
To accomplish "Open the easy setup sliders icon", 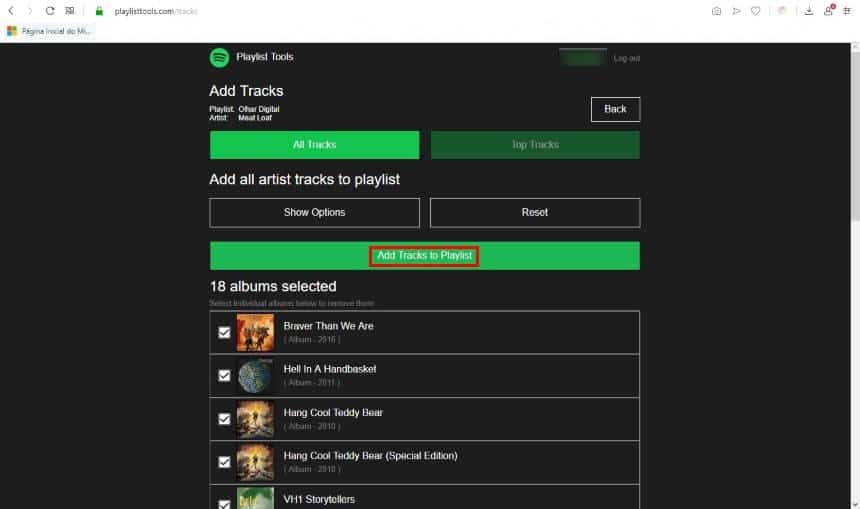I will (x=847, y=11).
